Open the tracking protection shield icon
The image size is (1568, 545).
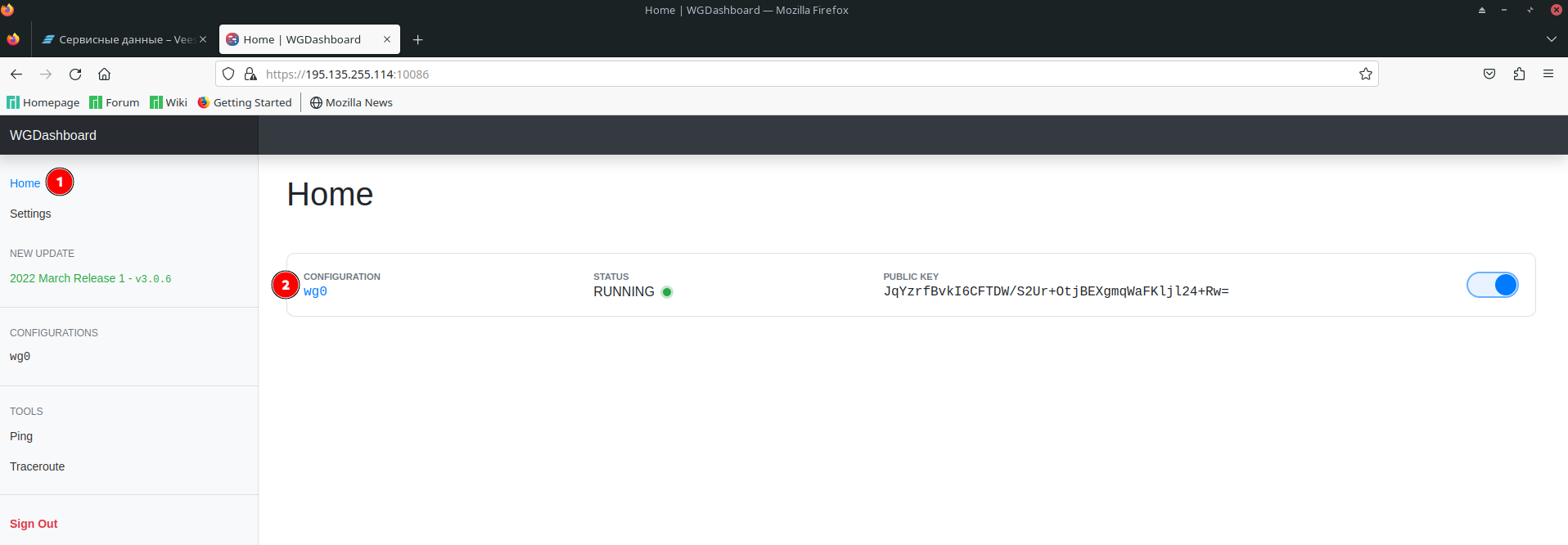click(228, 74)
